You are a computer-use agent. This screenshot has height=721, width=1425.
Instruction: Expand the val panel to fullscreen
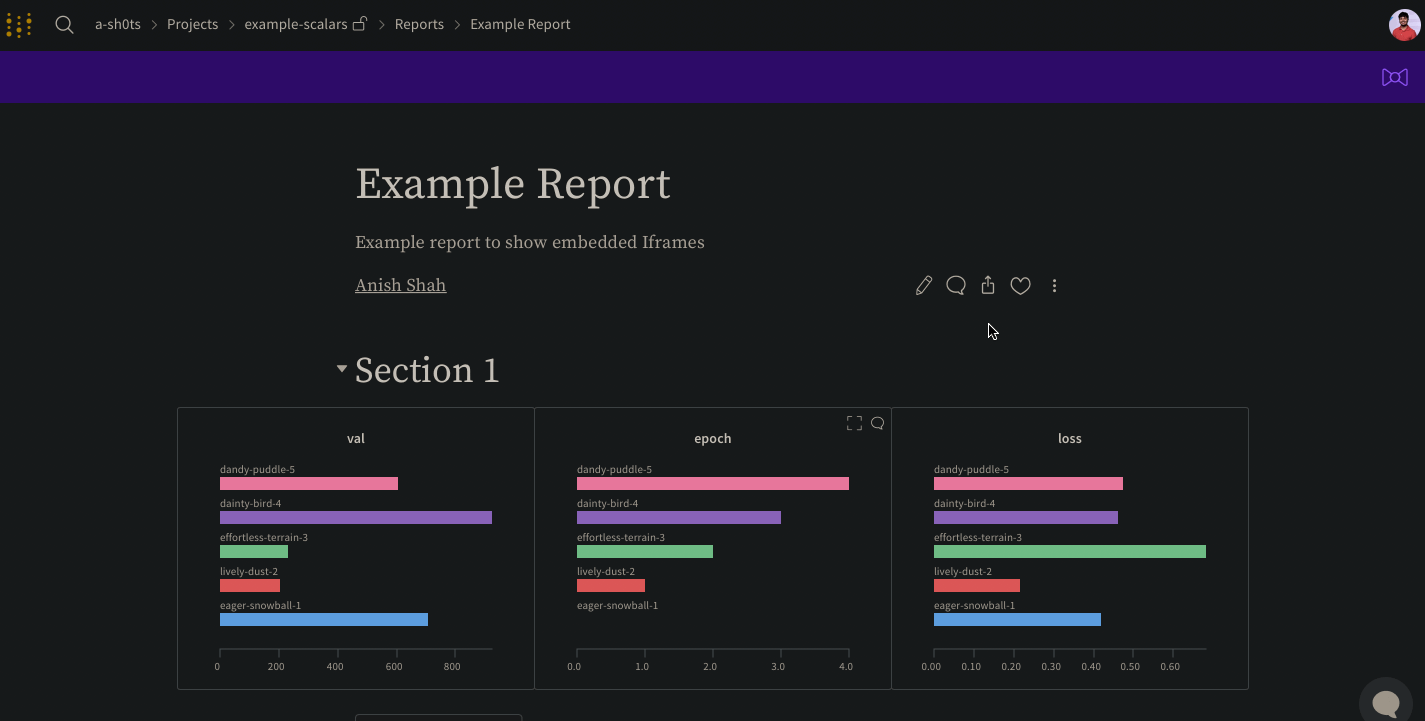pos(498,422)
